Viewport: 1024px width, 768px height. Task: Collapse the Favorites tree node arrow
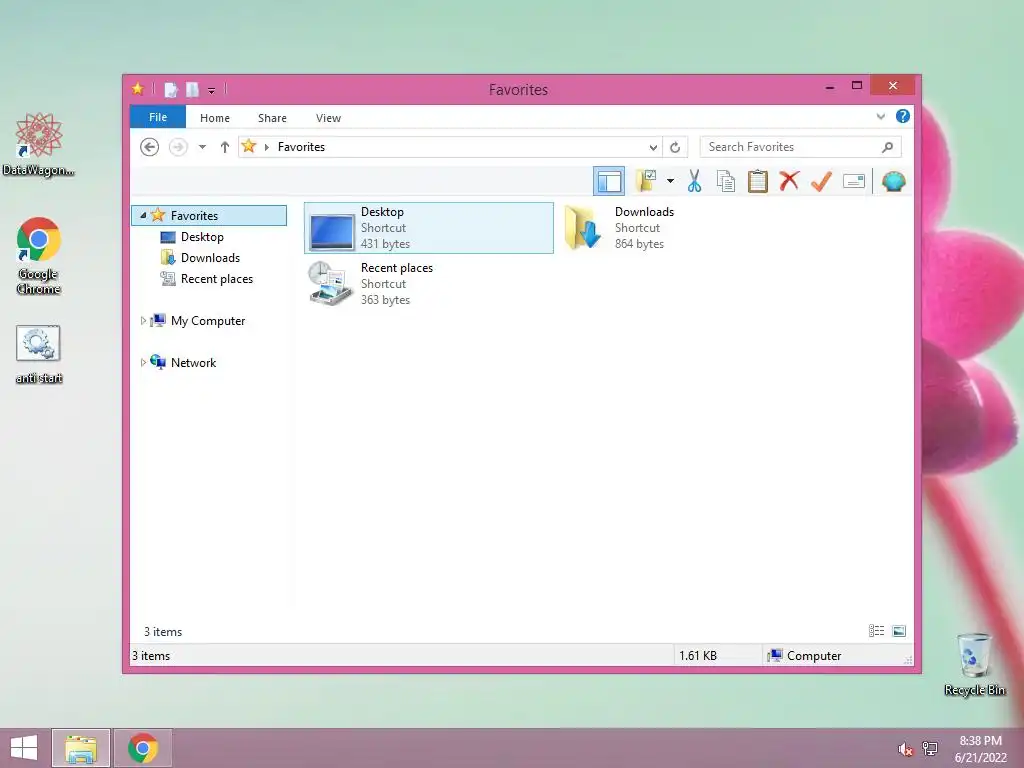tap(143, 215)
